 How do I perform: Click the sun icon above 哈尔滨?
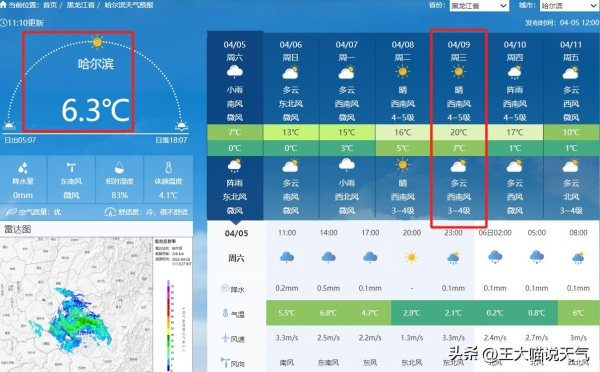click(97, 42)
